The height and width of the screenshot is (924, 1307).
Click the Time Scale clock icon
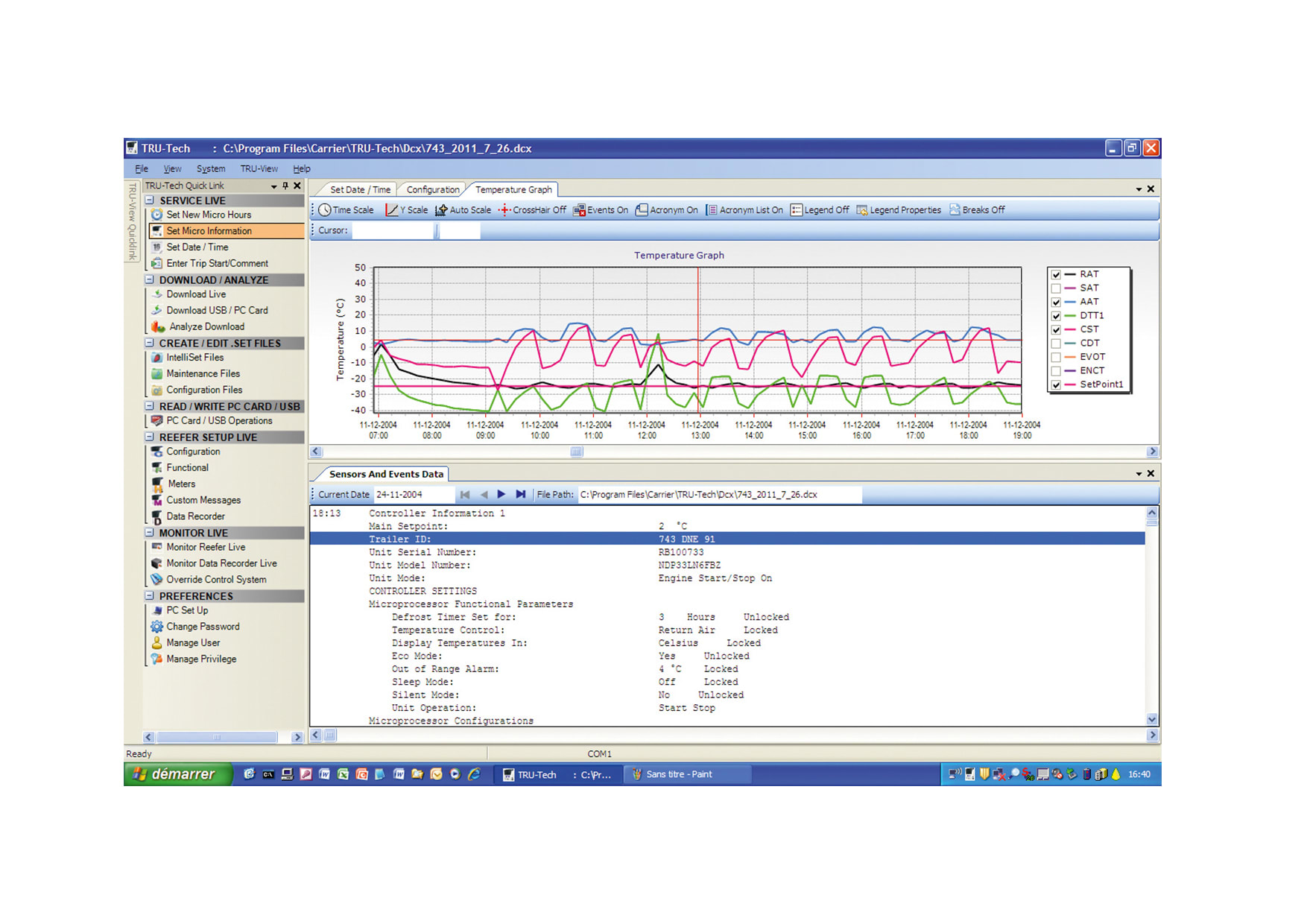325,210
